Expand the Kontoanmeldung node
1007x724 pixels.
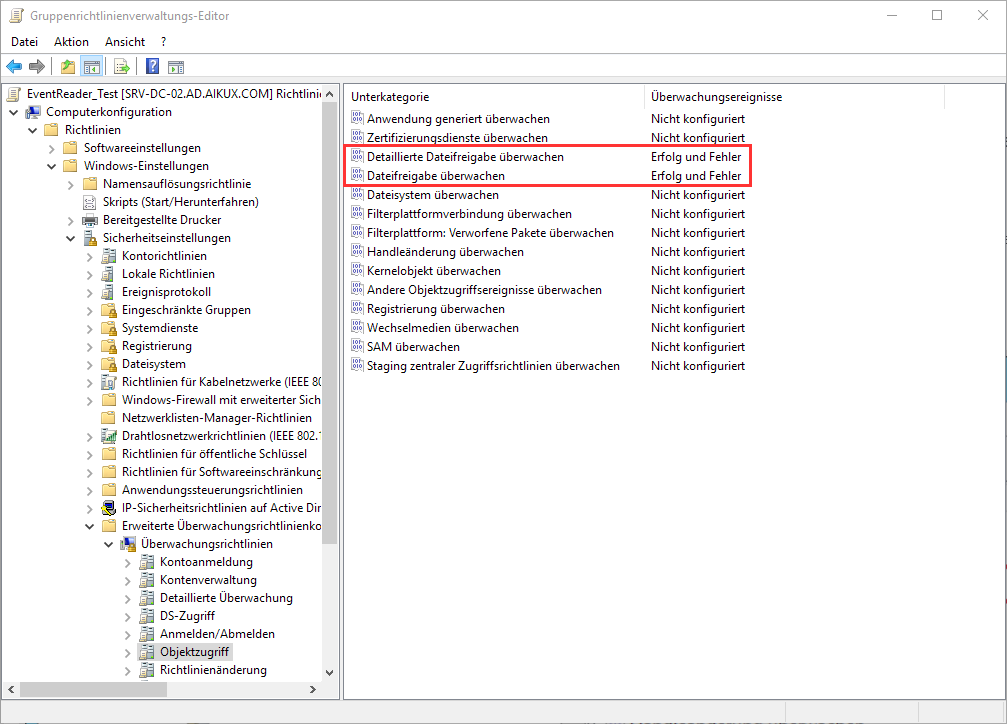[128, 562]
